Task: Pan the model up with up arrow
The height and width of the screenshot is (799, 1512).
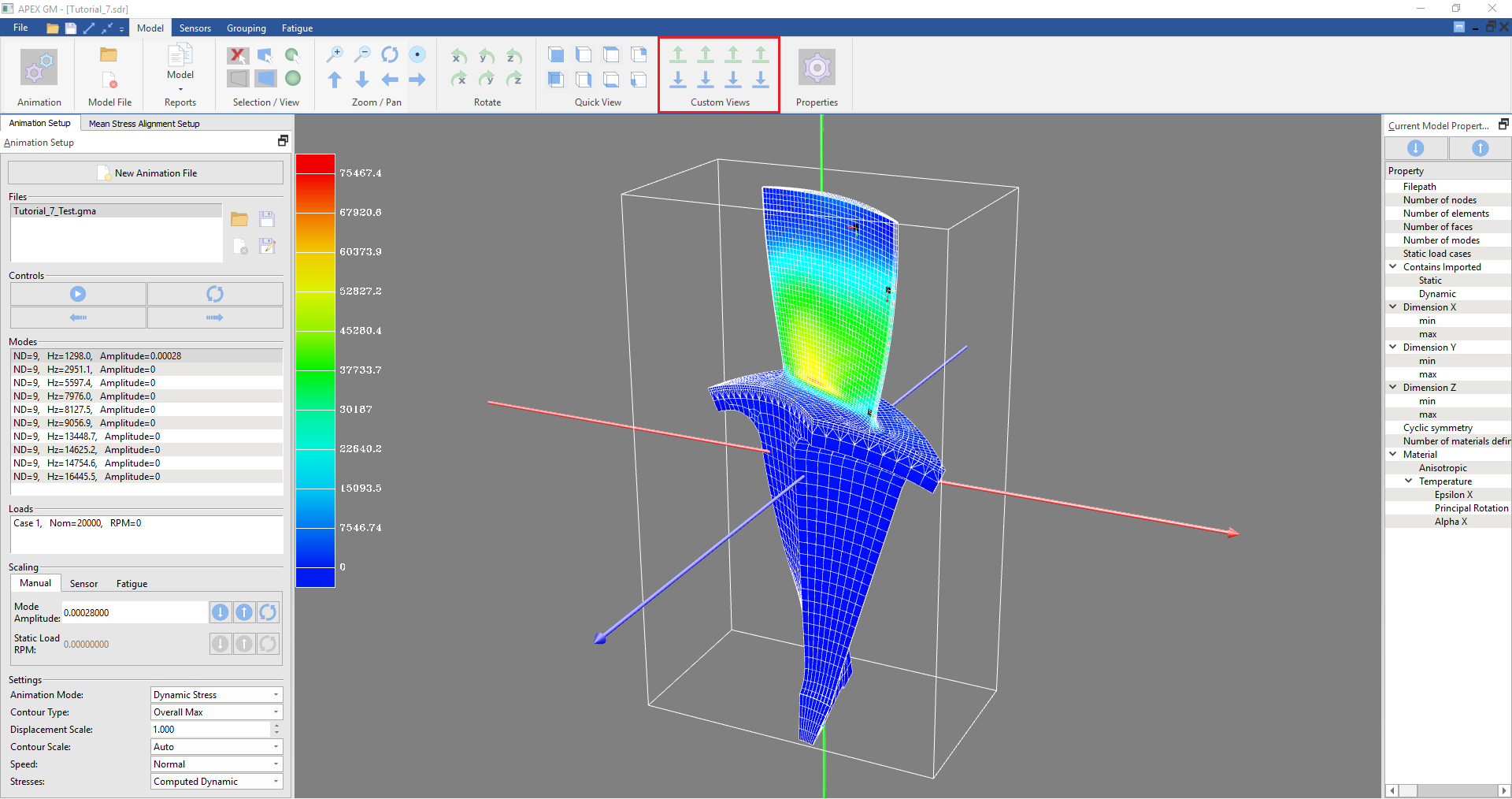Action: [x=335, y=80]
